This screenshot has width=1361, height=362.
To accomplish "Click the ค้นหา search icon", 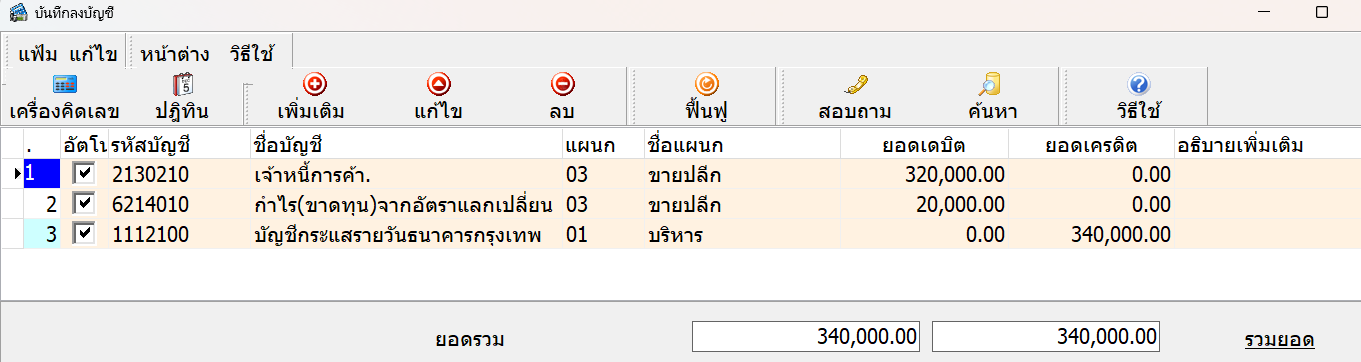I will [990, 86].
